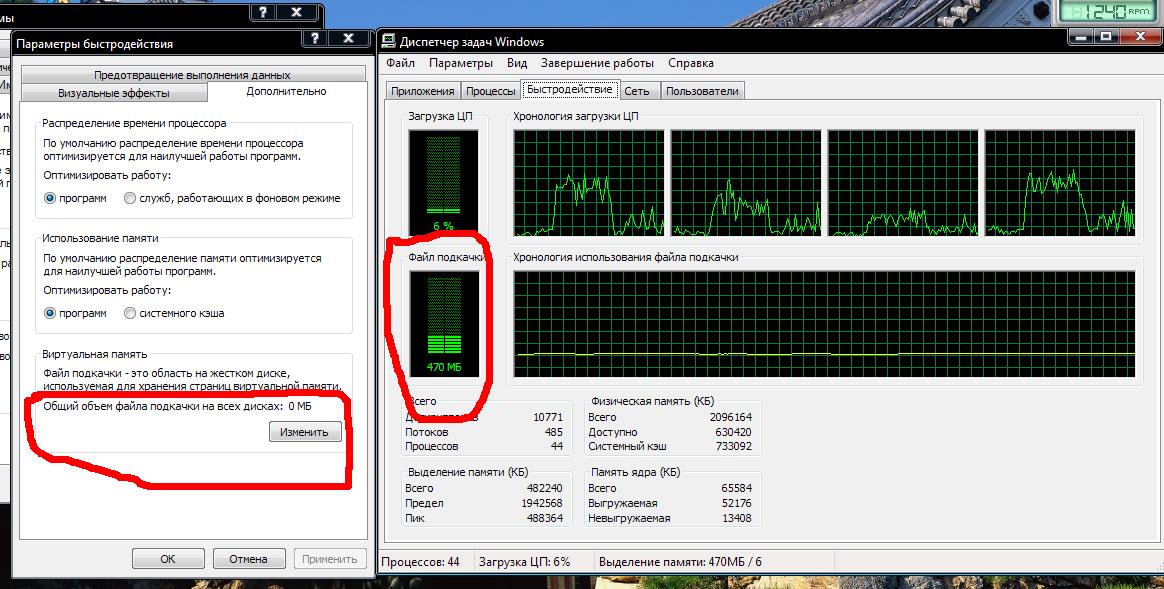
Task: Click the Диспетчер задач title bar icon
Action: tap(389, 41)
